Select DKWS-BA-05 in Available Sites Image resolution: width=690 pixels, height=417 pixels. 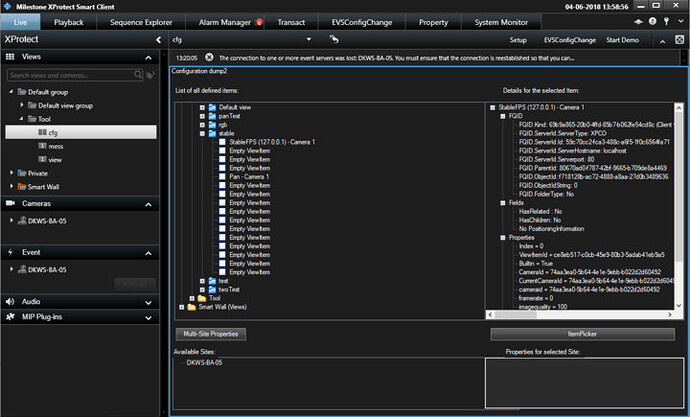(204, 362)
